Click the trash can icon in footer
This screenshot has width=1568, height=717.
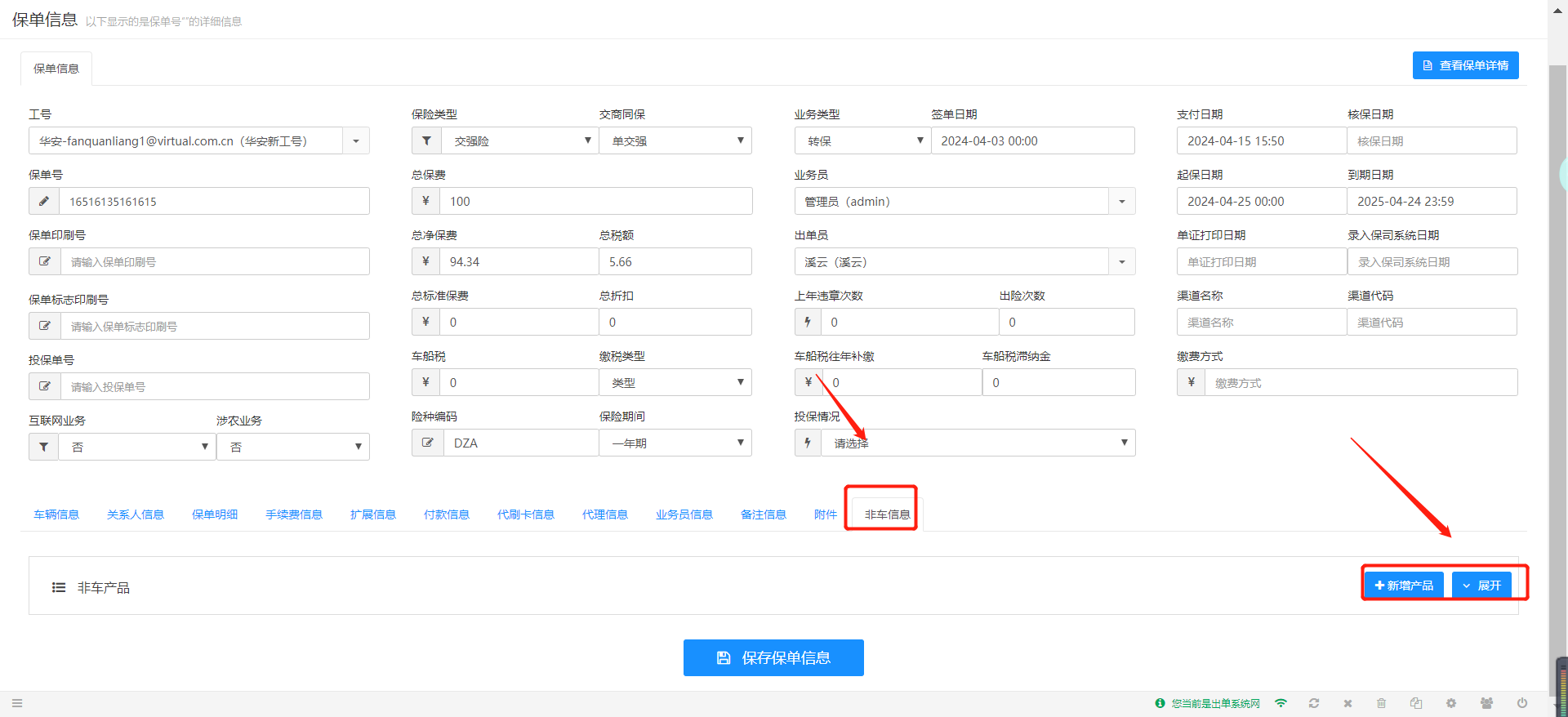[1382, 703]
